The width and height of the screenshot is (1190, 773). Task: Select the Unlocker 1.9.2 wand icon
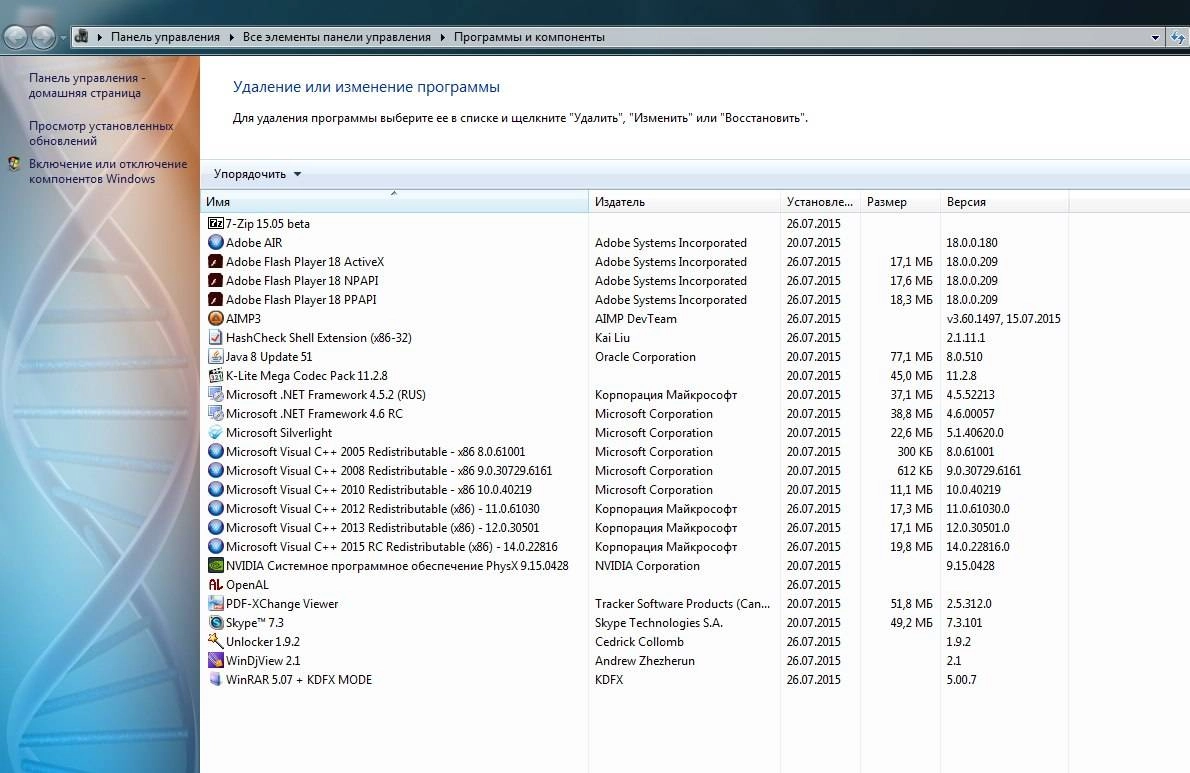pyautogui.click(x=216, y=641)
